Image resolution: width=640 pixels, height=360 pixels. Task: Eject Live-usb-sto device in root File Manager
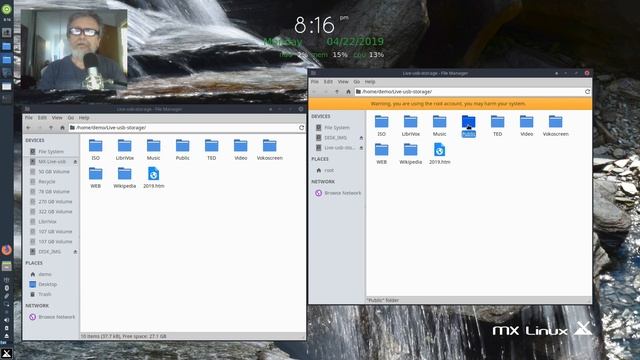coord(361,148)
